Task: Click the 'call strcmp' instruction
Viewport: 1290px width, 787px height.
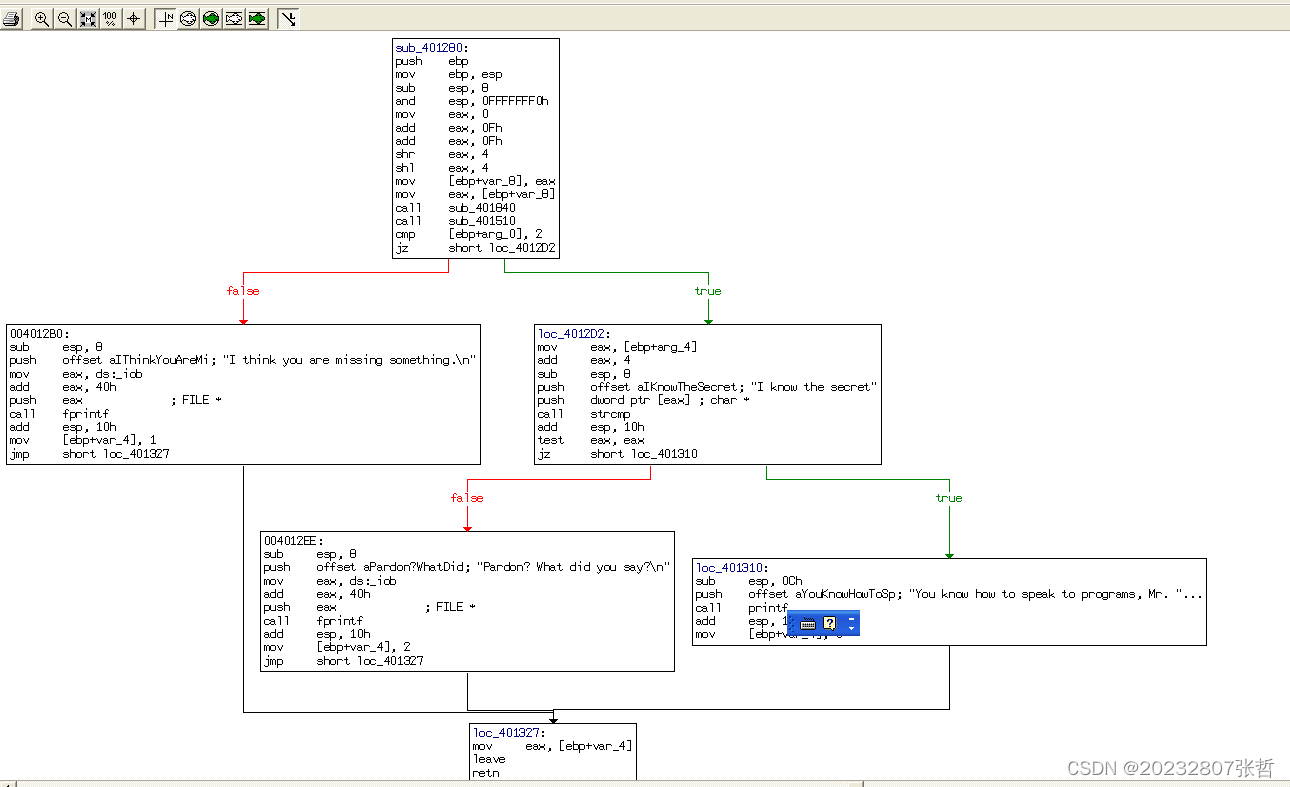Action: pos(584,414)
